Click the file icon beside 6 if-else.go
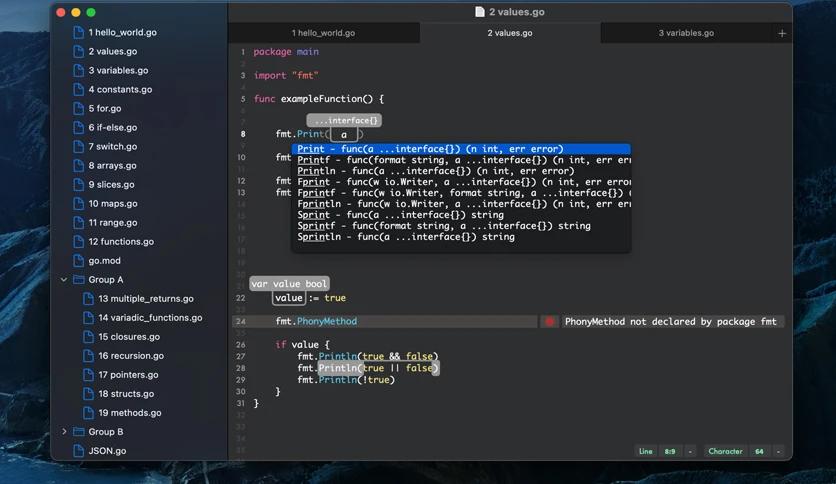 (x=78, y=127)
